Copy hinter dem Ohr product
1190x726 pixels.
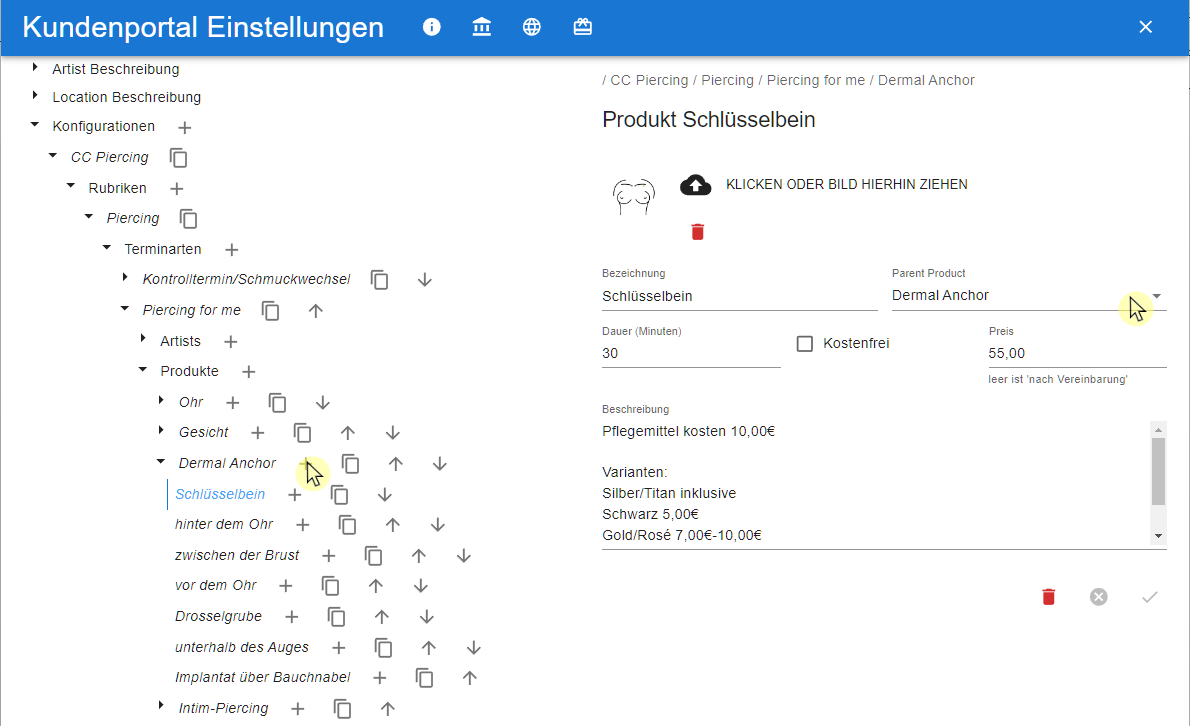[x=347, y=525]
